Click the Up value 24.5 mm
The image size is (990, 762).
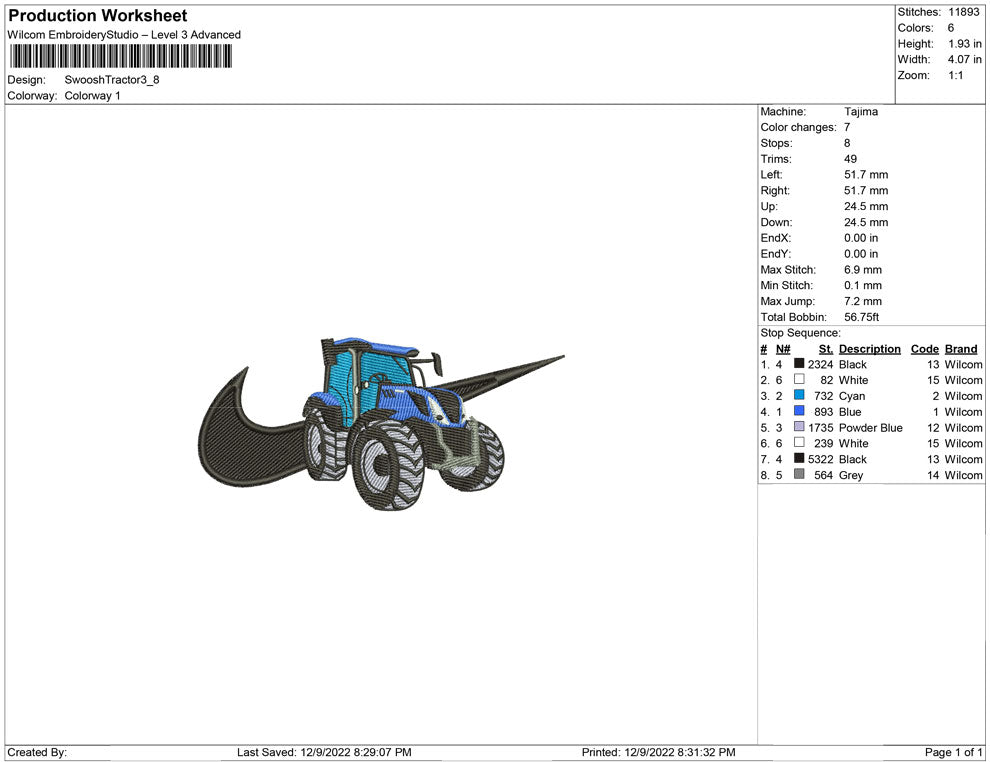point(866,206)
